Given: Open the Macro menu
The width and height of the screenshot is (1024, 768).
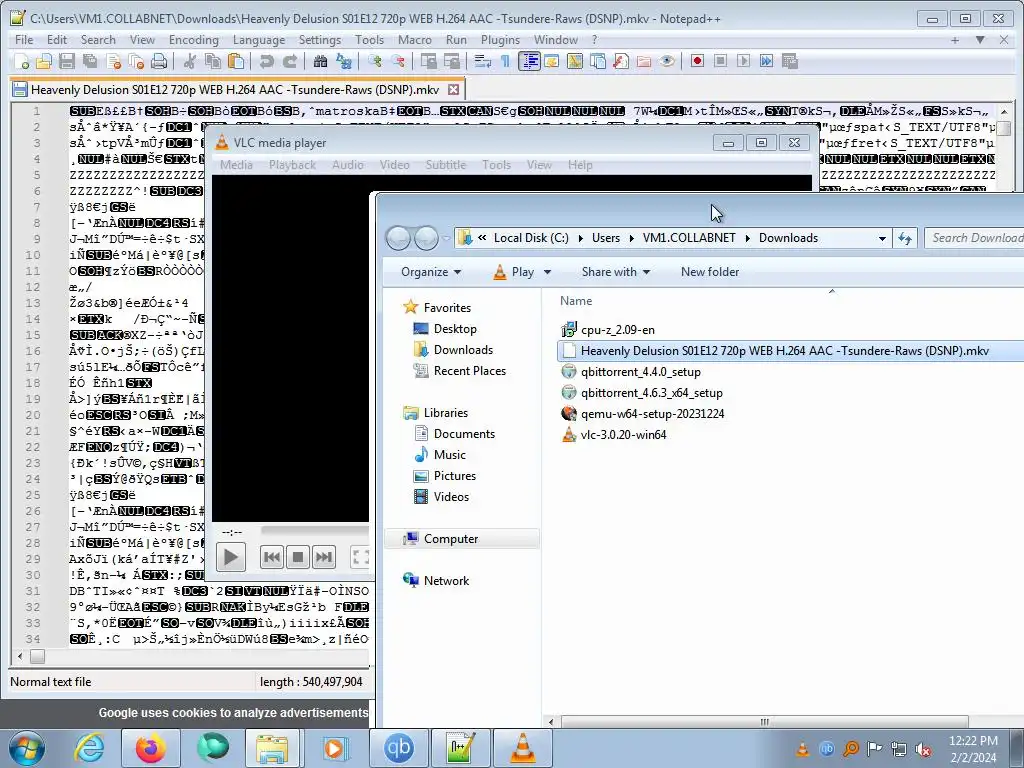Looking at the screenshot, I should (415, 40).
